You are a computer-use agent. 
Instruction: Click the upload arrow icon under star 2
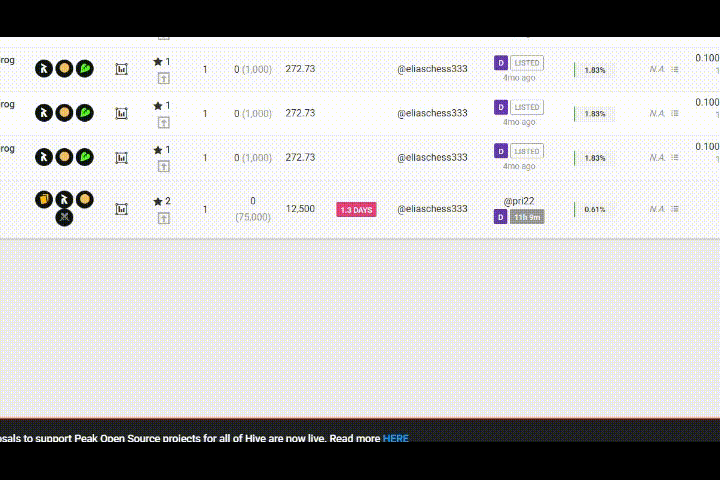[163, 218]
